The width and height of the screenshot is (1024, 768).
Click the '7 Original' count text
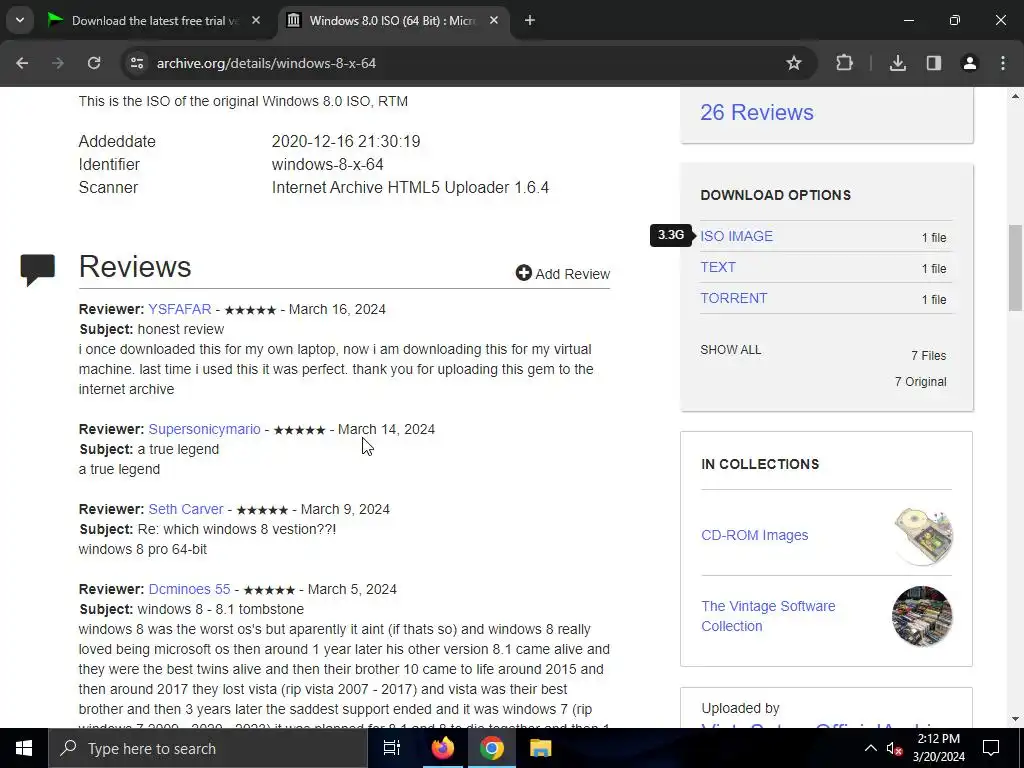[920, 382]
